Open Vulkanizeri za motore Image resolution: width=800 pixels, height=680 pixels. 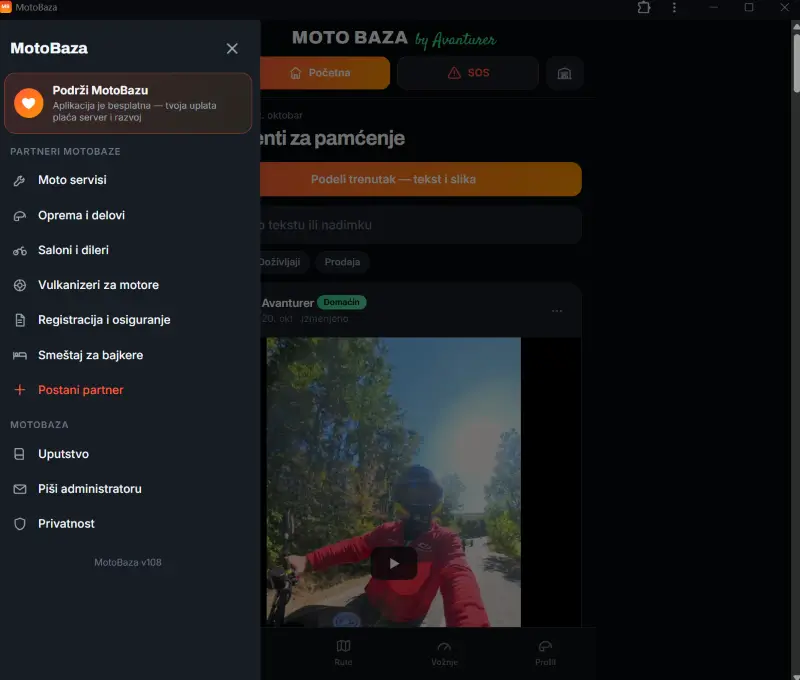[128, 285]
